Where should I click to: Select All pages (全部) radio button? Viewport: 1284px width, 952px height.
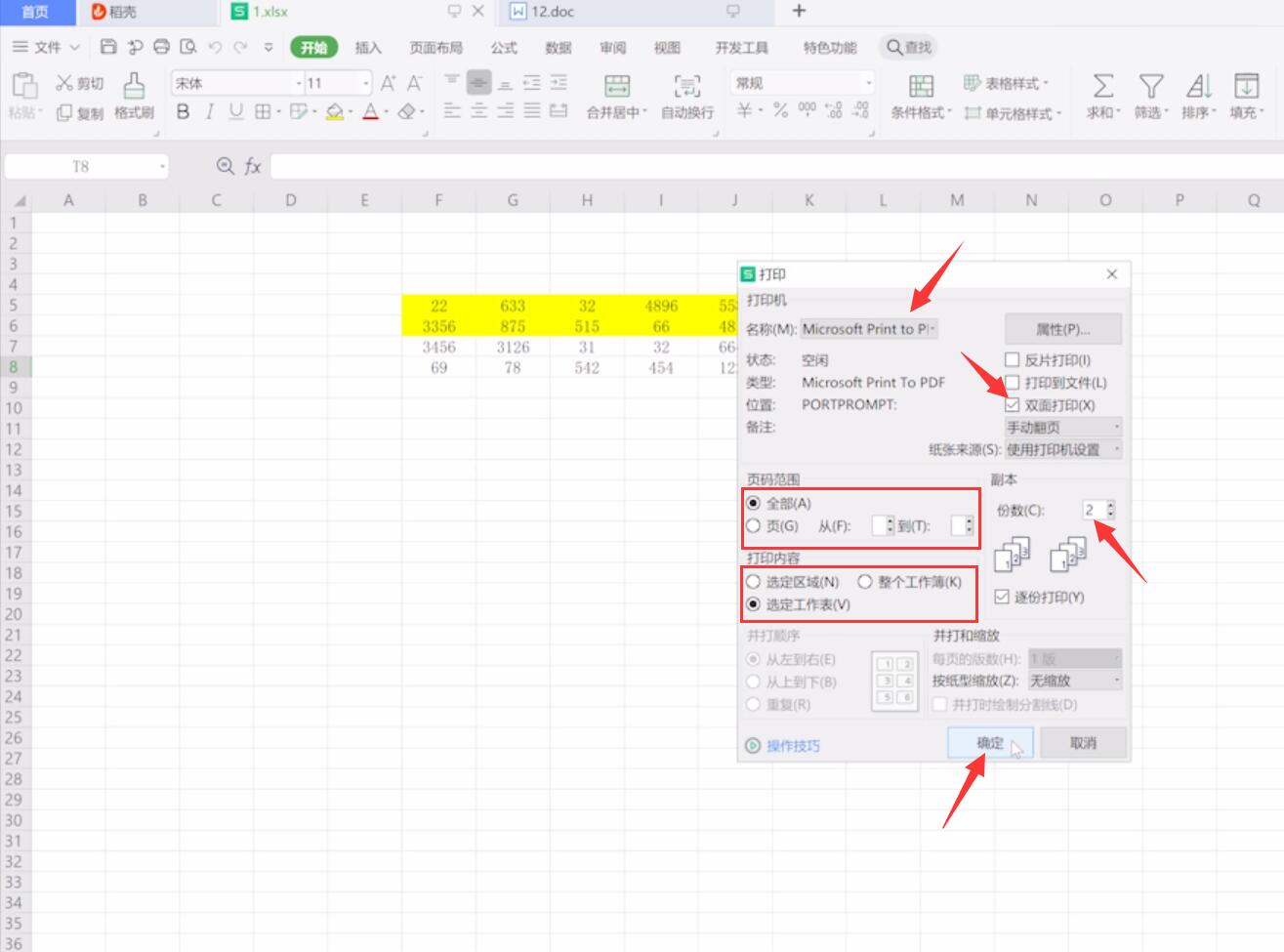(753, 503)
